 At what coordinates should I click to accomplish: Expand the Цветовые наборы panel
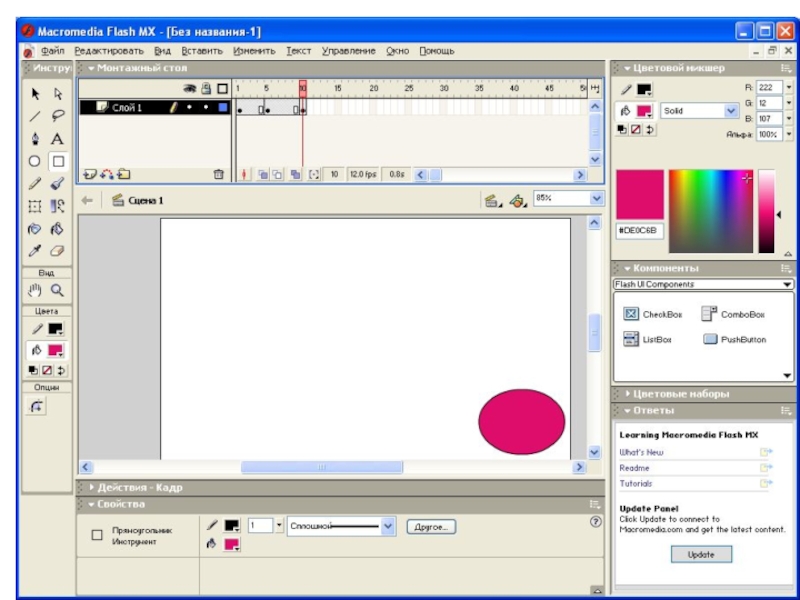pos(680,394)
